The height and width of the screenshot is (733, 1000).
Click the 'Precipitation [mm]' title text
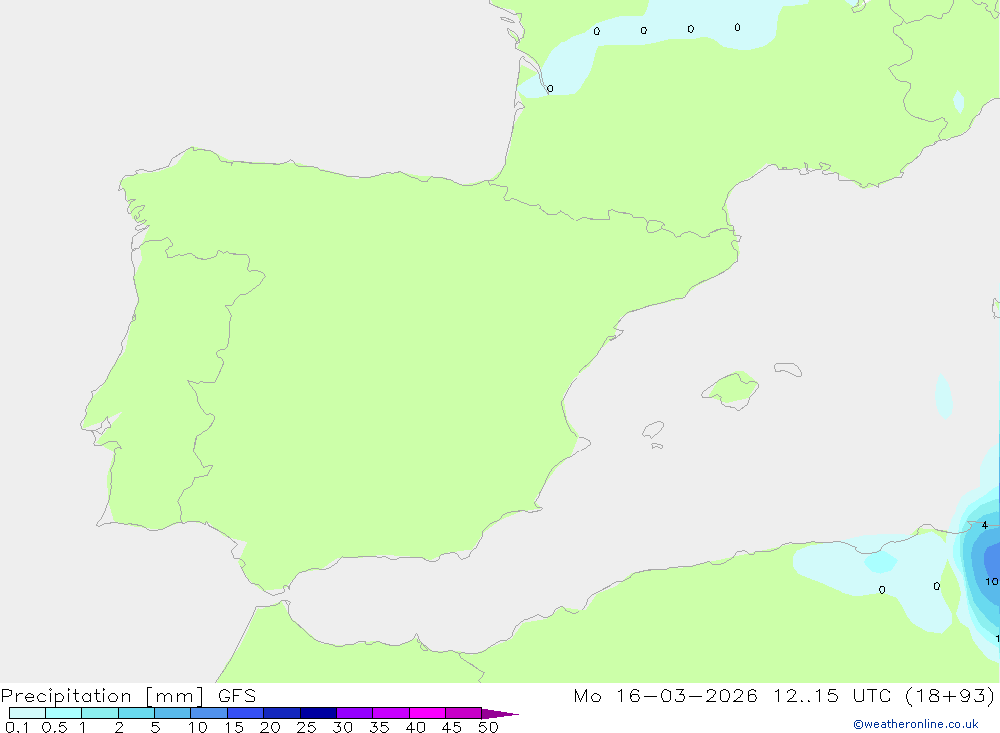(102, 696)
